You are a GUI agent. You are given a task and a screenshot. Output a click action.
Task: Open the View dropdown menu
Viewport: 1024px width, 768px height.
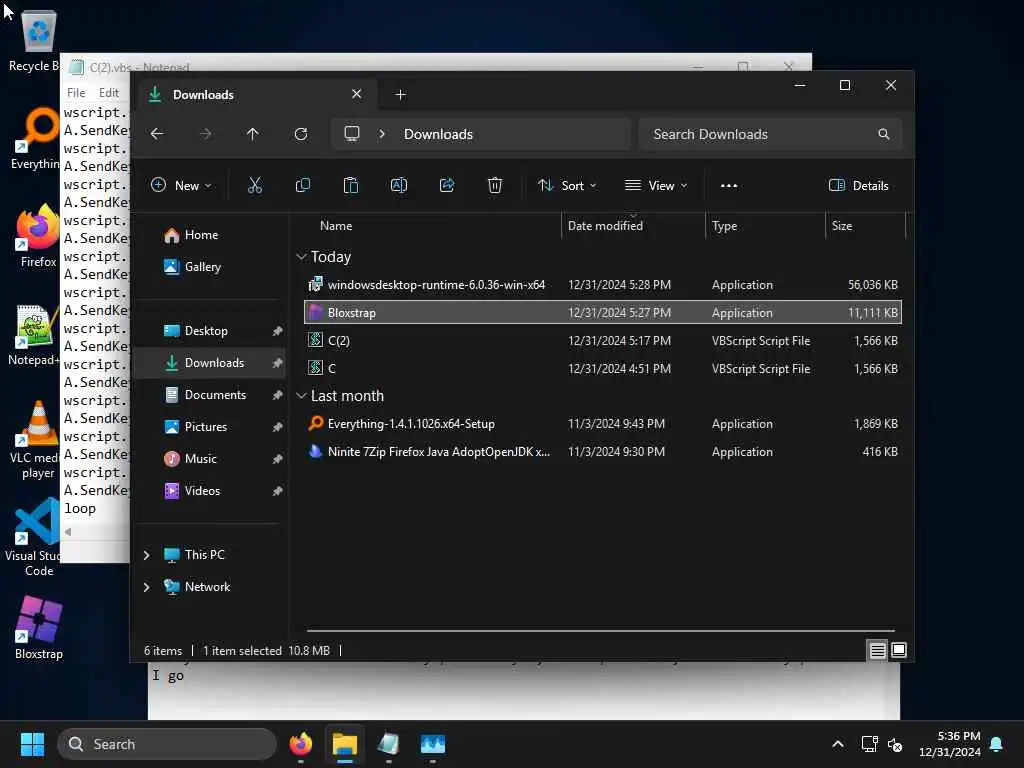pos(656,185)
